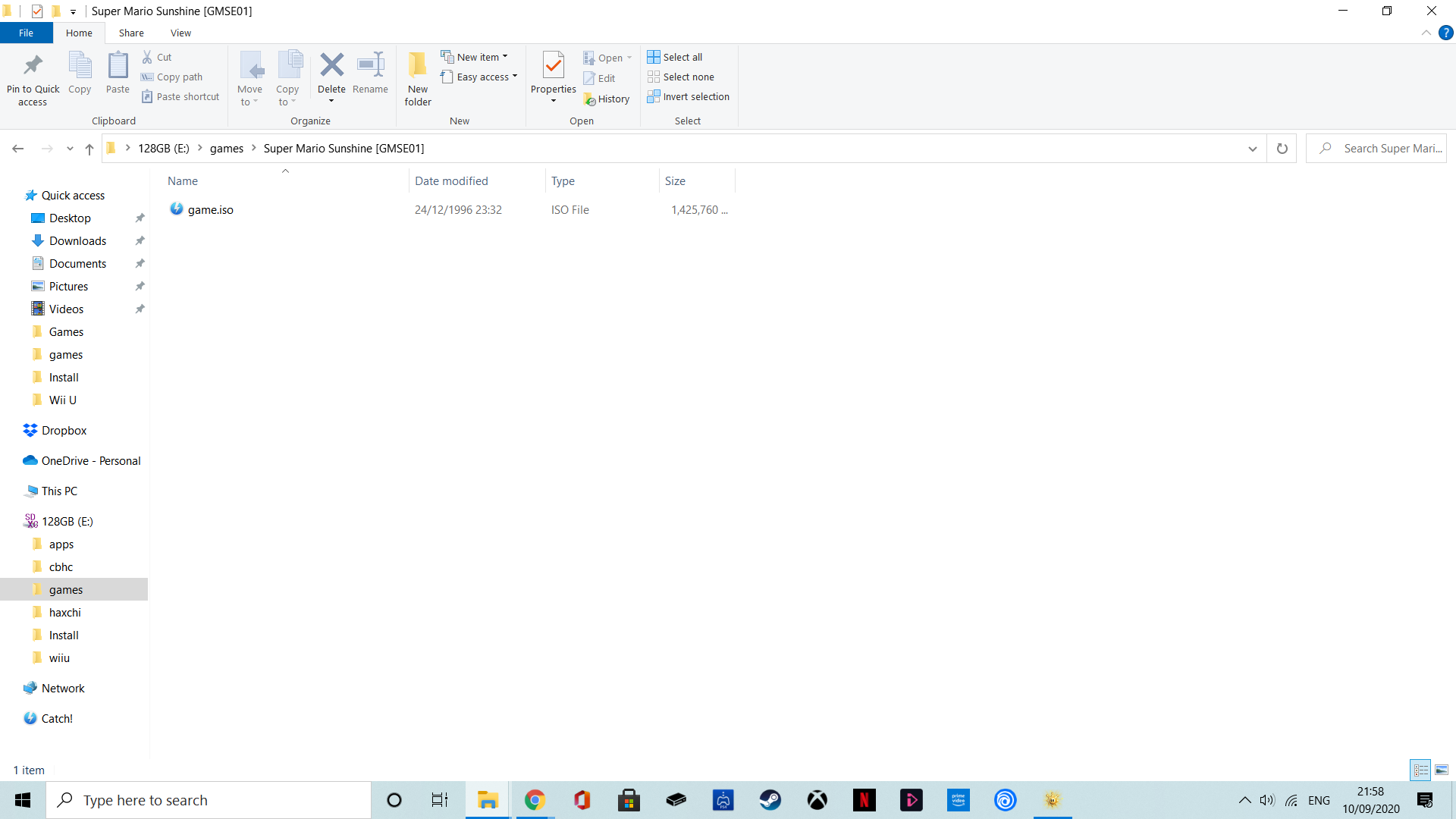Open Downloads in Quick access
The width and height of the screenshot is (1456, 819).
[x=77, y=240]
